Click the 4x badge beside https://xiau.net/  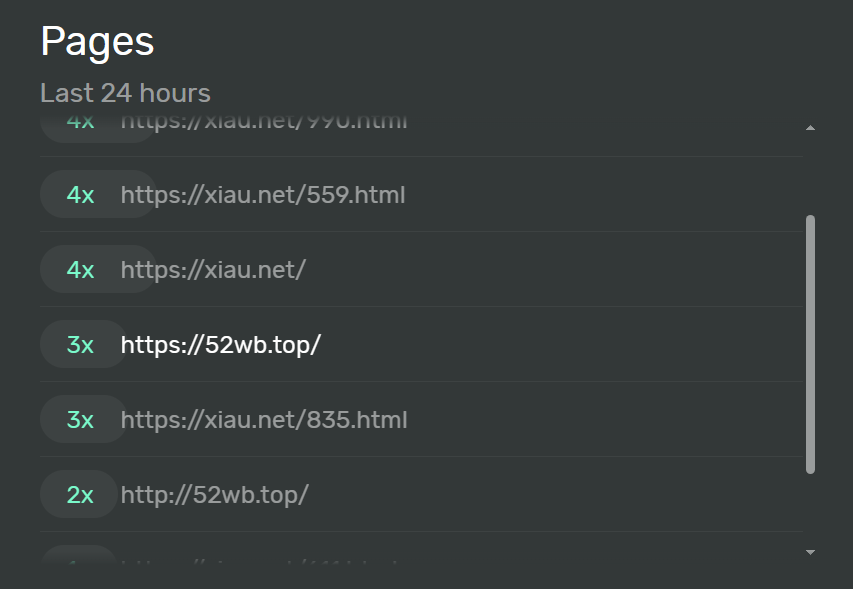(x=81, y=270)
